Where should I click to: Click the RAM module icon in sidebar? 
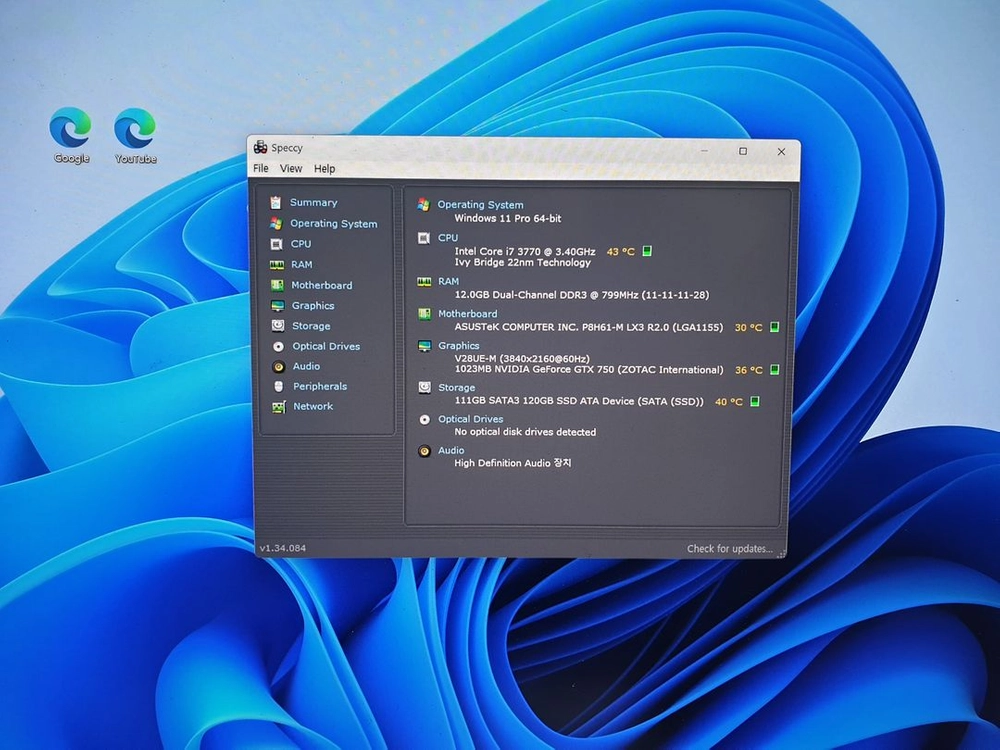pos(277,265)
